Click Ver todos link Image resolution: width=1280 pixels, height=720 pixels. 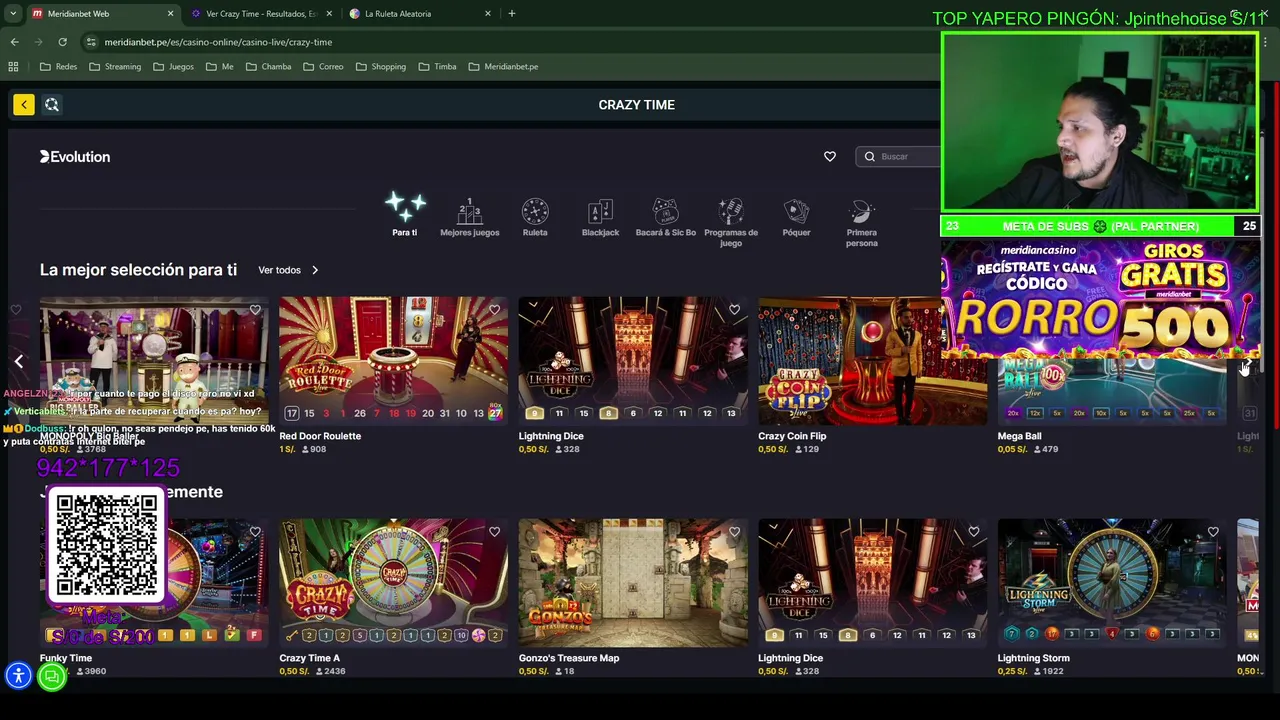[x=279, y=270]
